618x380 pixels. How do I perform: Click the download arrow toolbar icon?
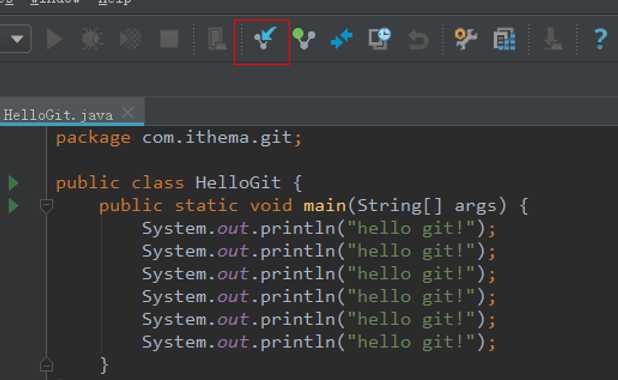click(553, 39)
